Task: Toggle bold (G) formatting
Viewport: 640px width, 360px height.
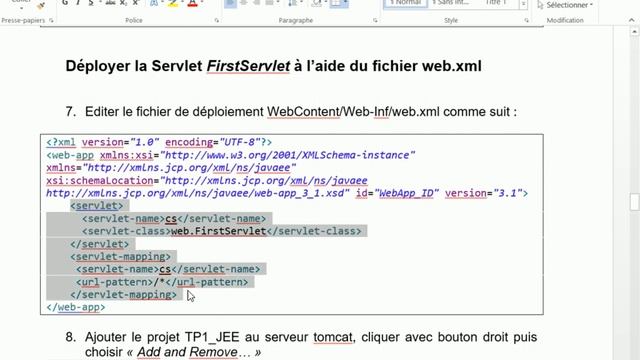Action: tap(65, 3)
